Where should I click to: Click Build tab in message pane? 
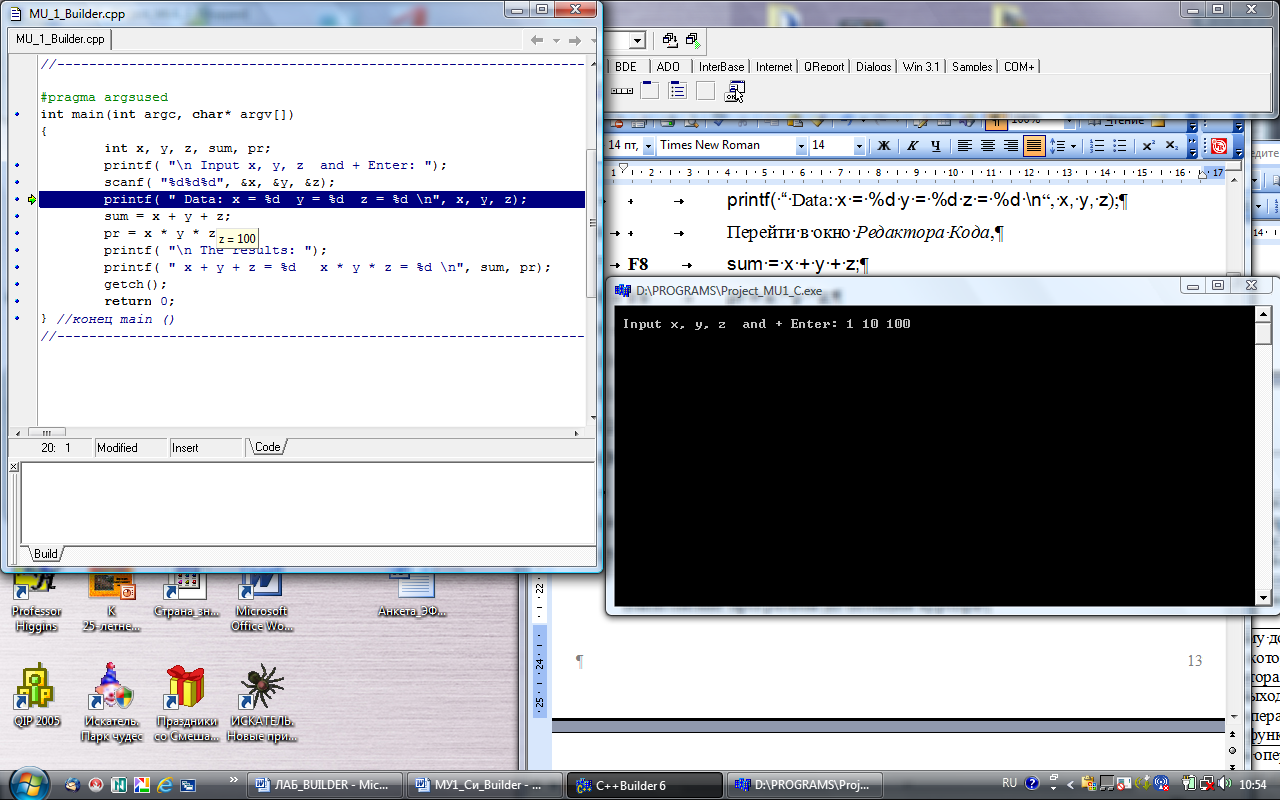[x=45, y=554]
